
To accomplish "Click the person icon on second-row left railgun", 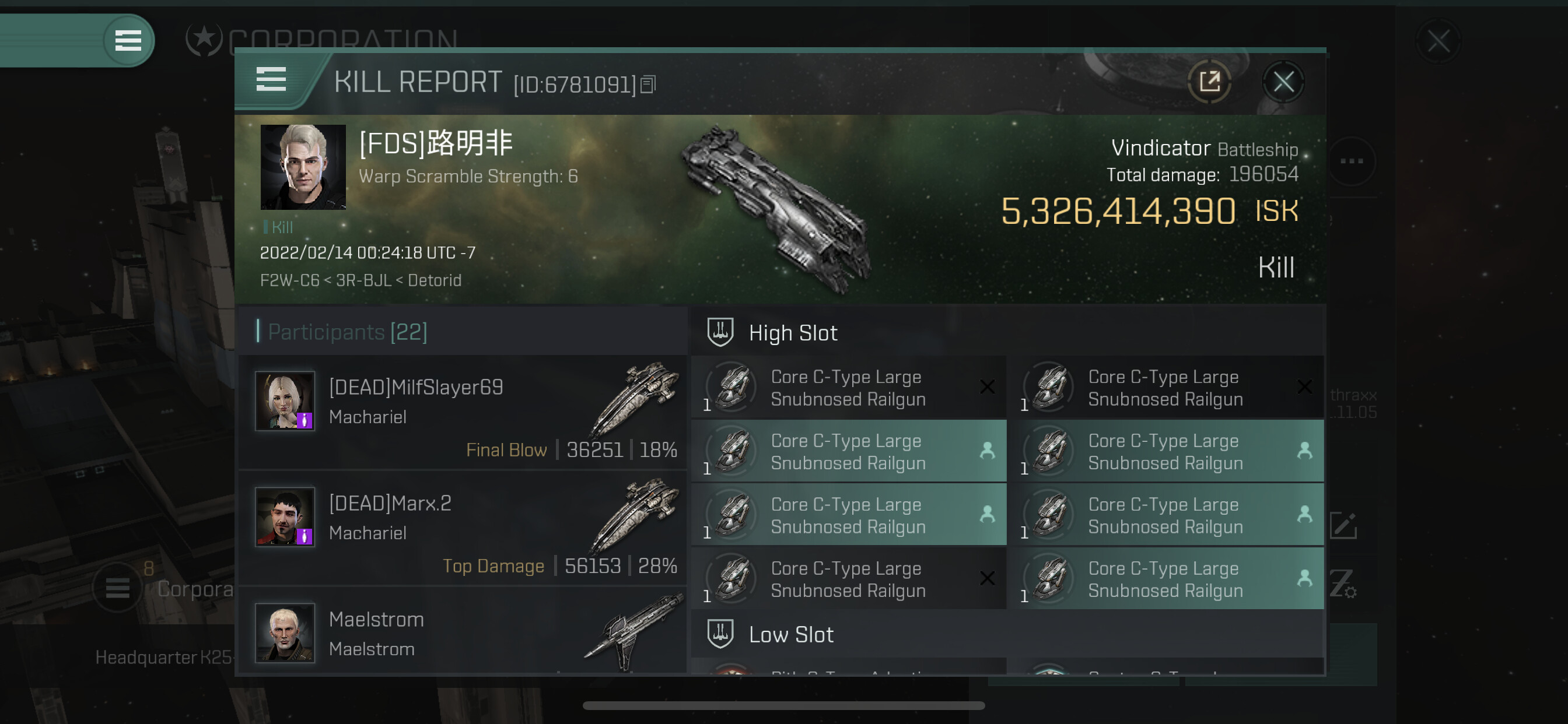I will pyautogui.click(x=988, y=451).
